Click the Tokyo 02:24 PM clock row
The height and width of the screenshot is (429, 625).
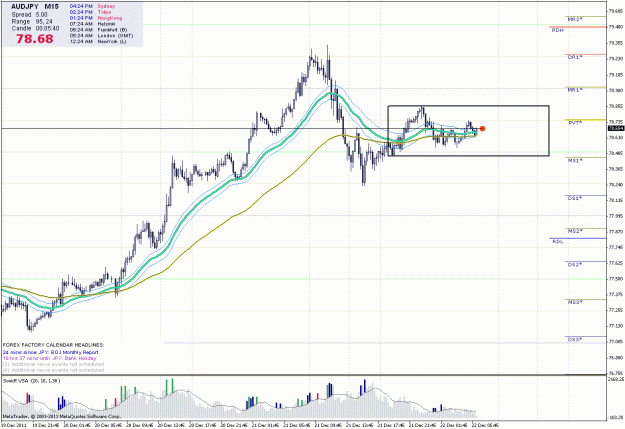pos(91,12)
